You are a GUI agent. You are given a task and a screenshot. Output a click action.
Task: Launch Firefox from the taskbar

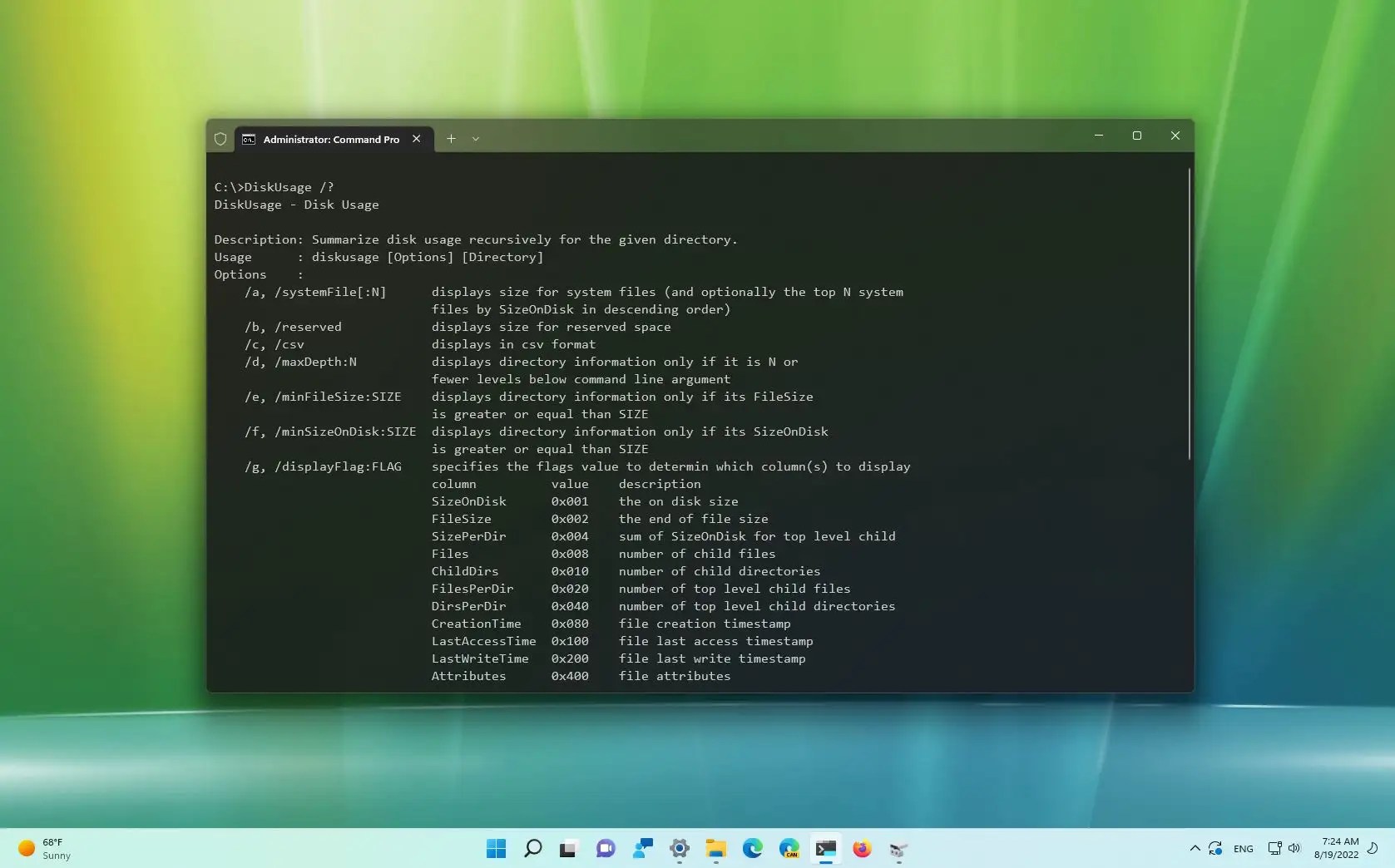[862, 849]
